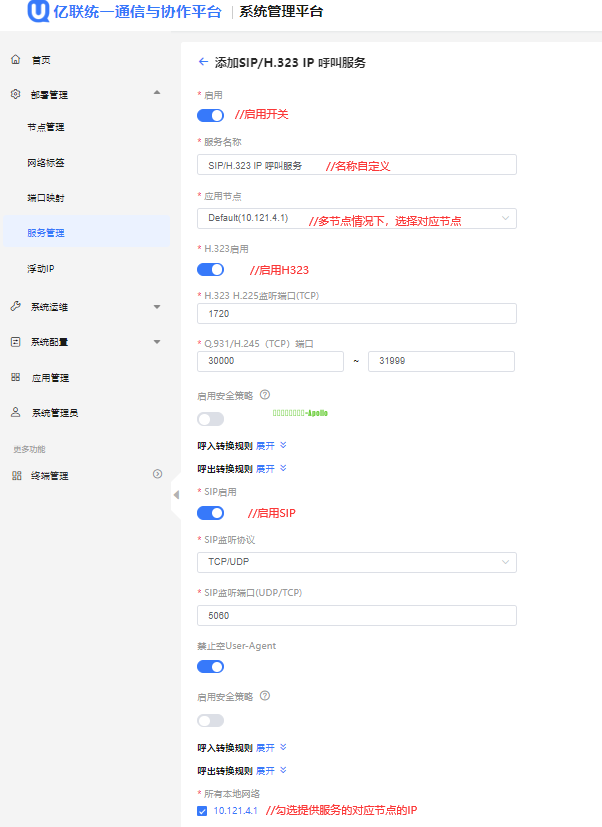Click the 系统运维 wrench icon

coord(15,306)
